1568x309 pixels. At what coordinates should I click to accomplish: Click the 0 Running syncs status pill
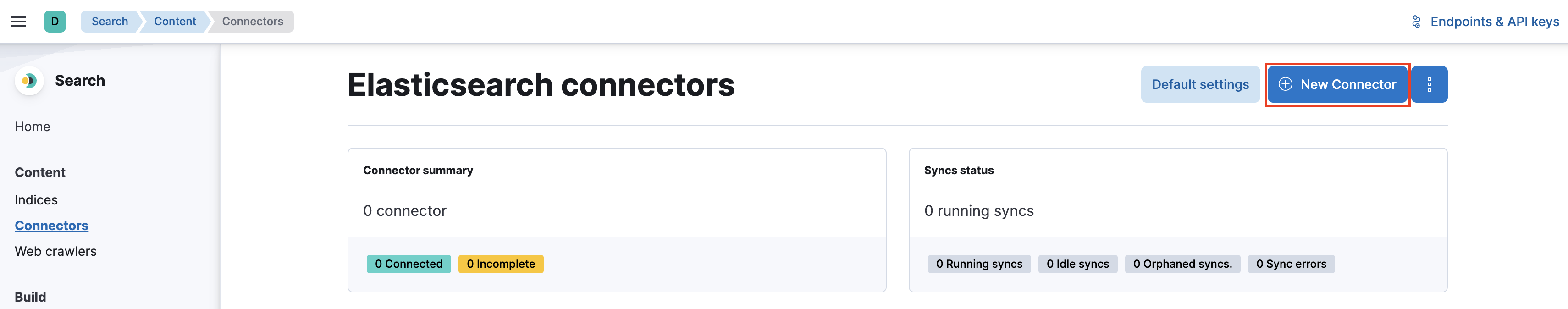979,264
